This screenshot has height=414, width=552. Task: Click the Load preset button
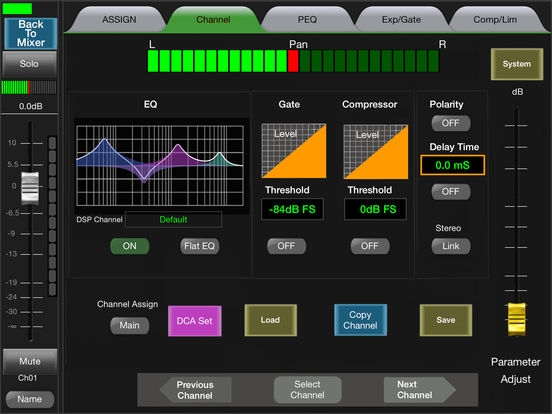[270, 320]
